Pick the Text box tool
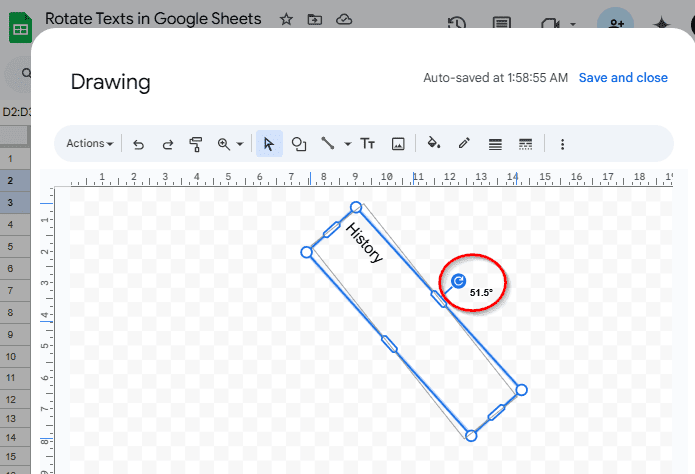The height and width of the screenshot is (474, 695). pos(368,144)
